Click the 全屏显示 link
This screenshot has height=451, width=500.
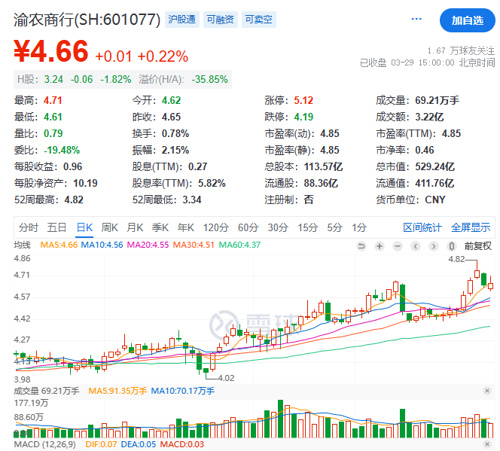(x=471, y=228)
